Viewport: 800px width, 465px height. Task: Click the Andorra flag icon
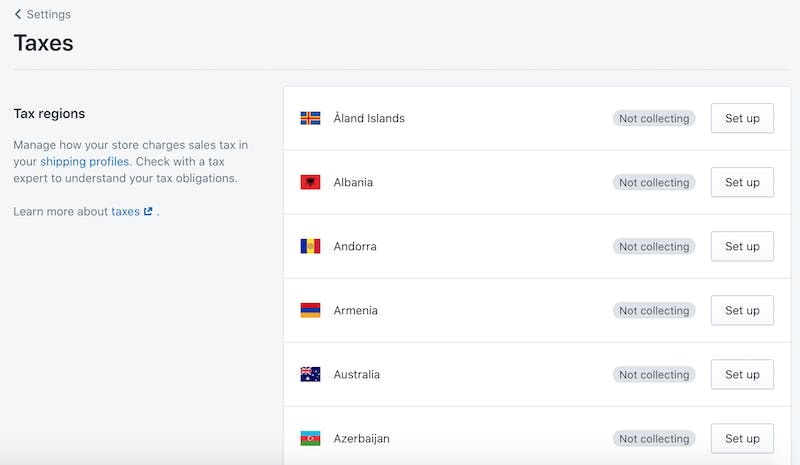(310, 247)
